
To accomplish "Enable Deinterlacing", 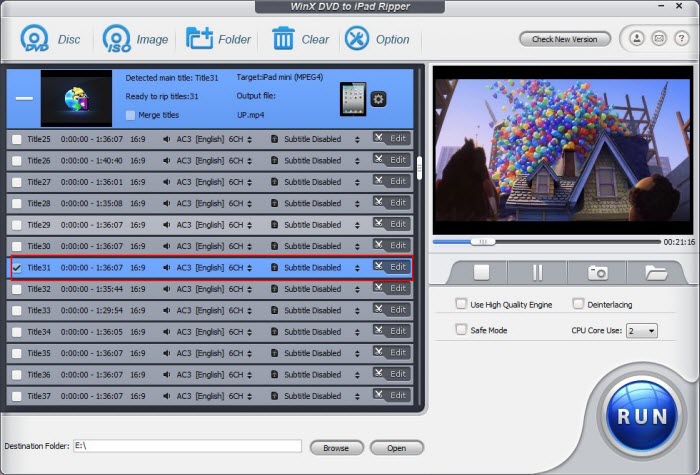I will (578, 304).
